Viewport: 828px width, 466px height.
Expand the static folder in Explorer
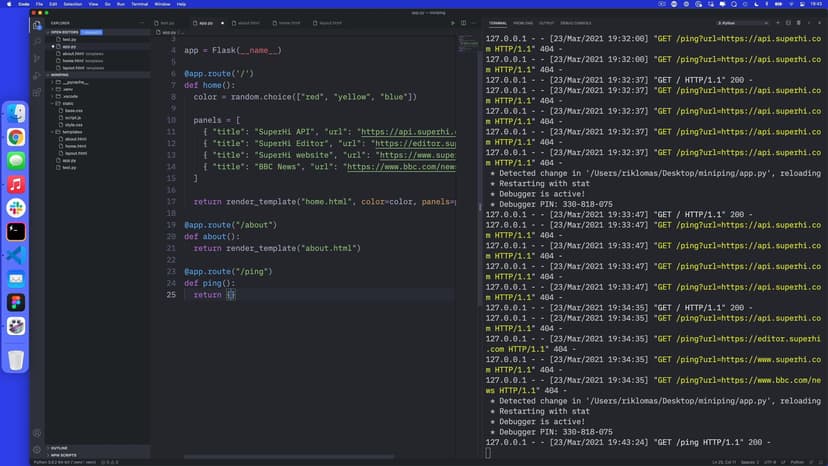coord(66,103)
